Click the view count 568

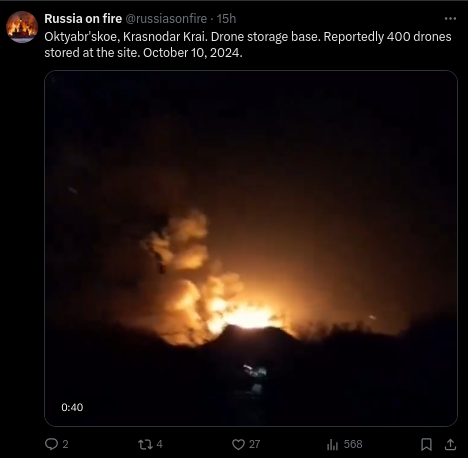353,444
